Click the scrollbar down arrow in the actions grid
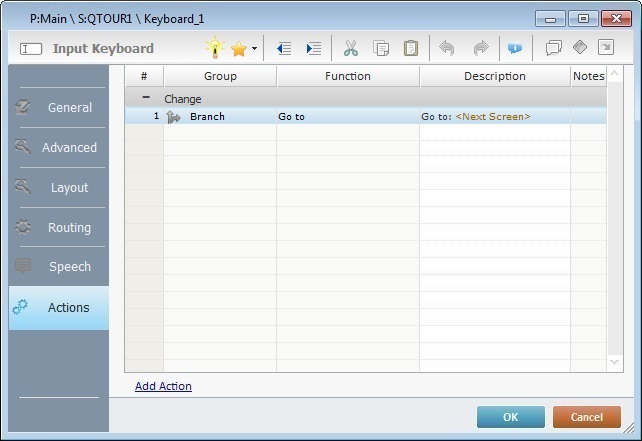The image size is (642, 441). (x=615, y=362)
